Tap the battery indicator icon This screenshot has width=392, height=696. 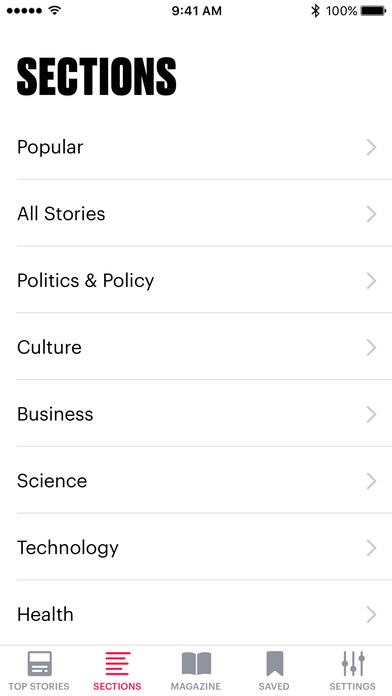(x=373, y=11)
